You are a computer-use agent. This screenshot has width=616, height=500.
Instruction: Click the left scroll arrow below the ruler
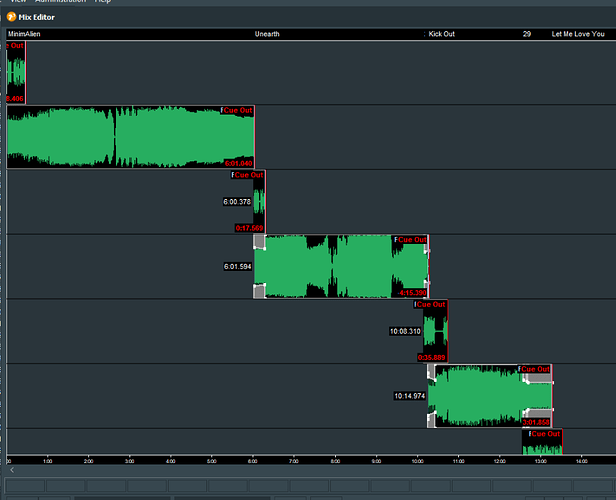click(x=12, y=470)
